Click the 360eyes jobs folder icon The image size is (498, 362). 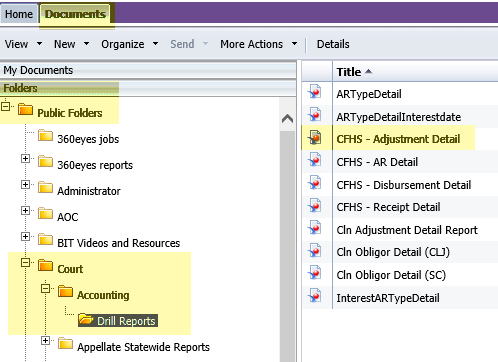coord(45,136)
